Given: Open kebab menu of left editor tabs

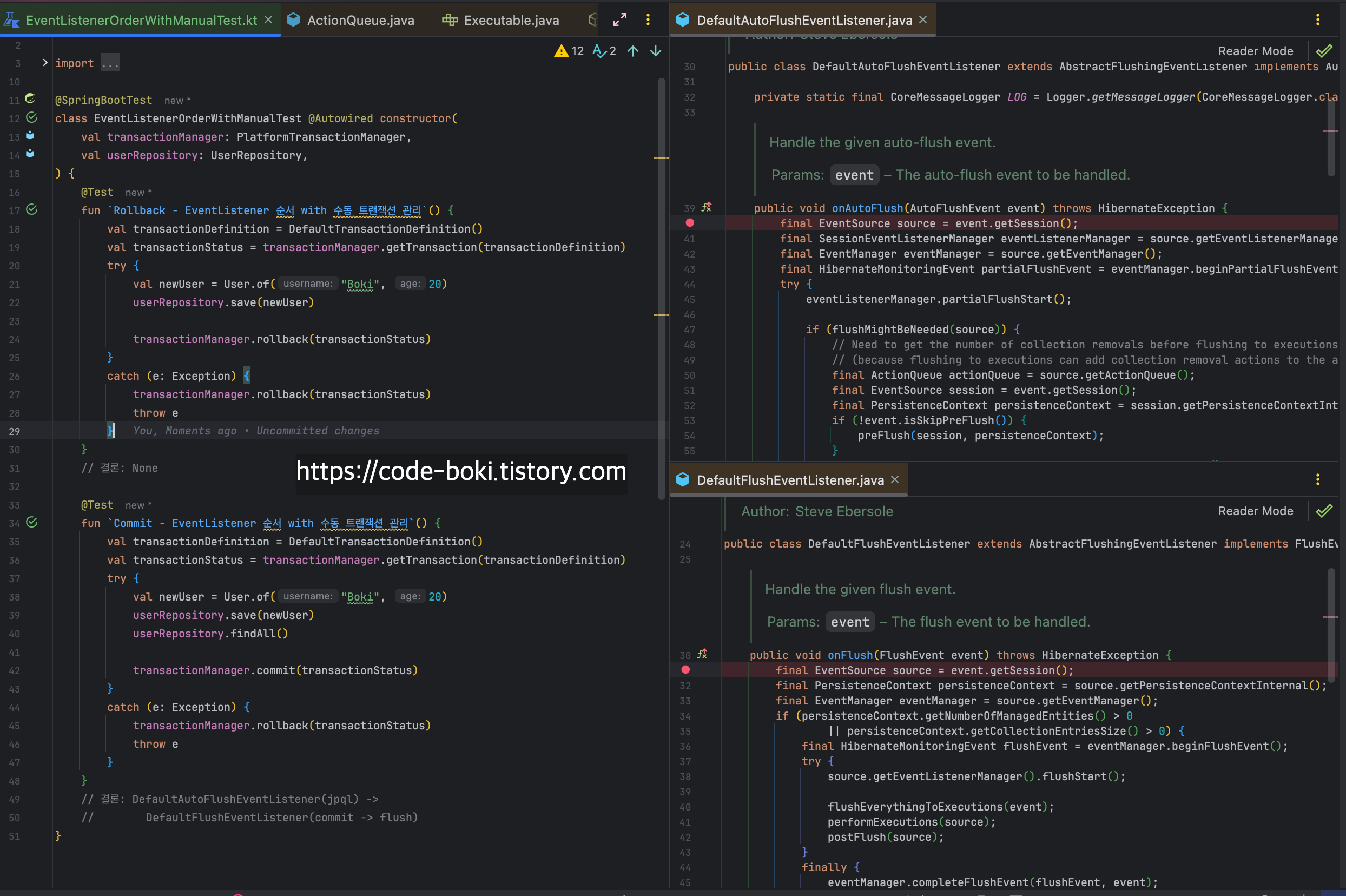Looking at the screenshot, I should tap(648, 20).
